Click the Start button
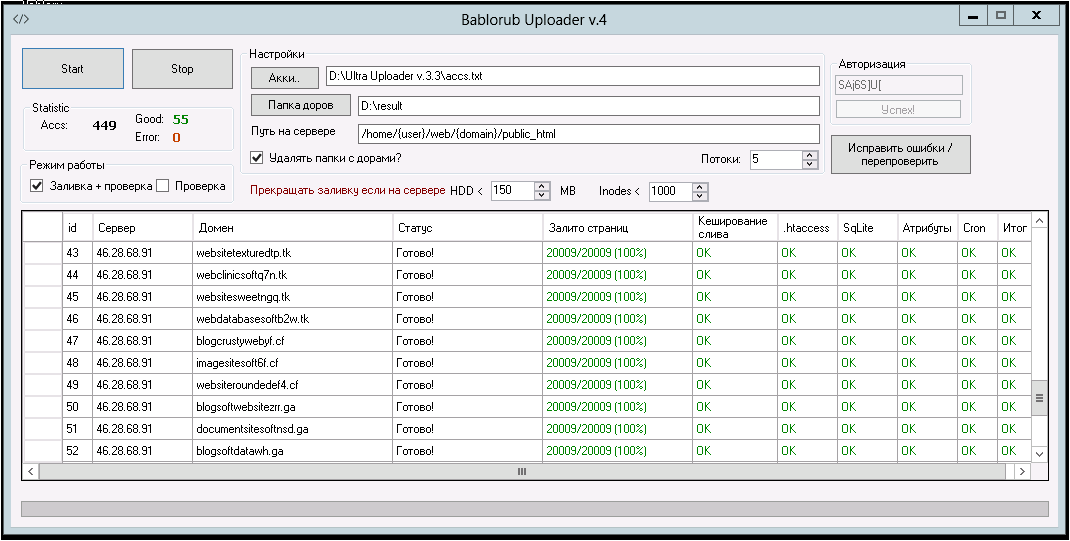The image size is (1070, 541). tap(73, 68)
